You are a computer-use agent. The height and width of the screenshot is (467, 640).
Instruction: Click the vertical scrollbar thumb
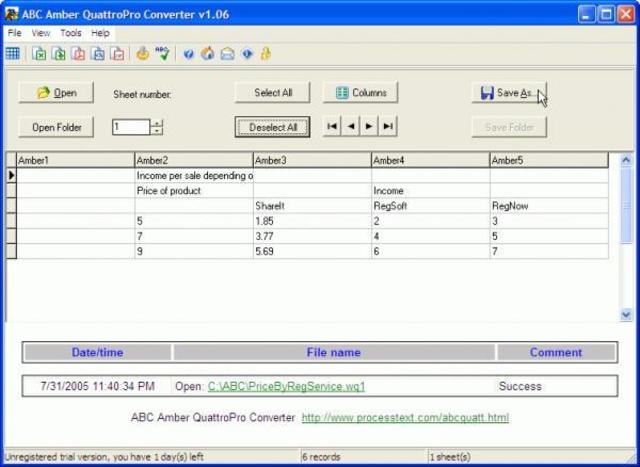pos(626,205)
